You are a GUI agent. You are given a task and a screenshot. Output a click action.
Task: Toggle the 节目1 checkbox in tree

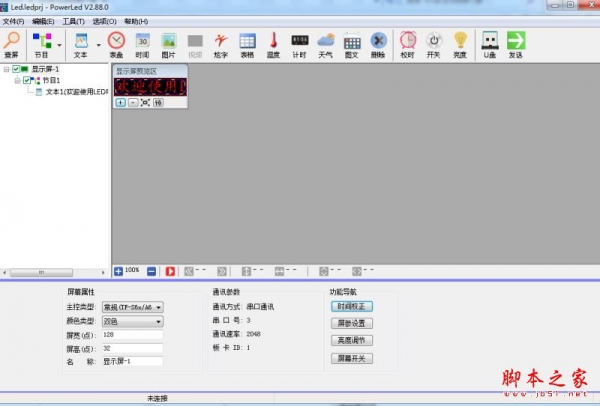tap(28, 80)
